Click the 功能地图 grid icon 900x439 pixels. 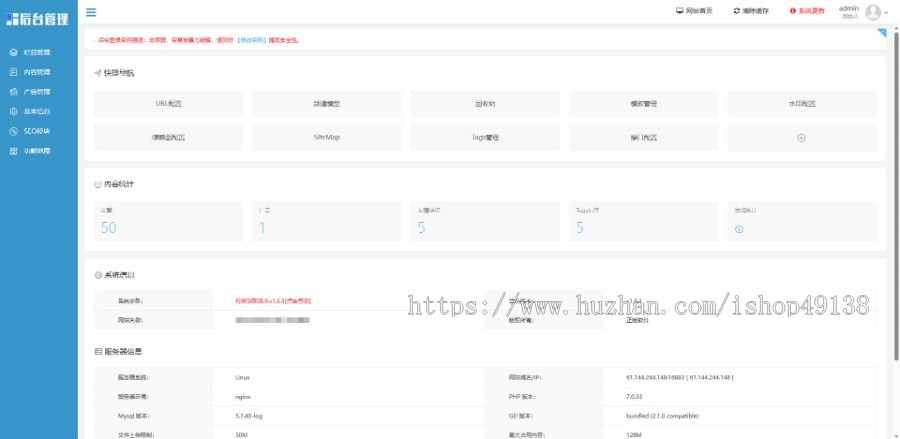pyautogui.click(x=14, y=151)
